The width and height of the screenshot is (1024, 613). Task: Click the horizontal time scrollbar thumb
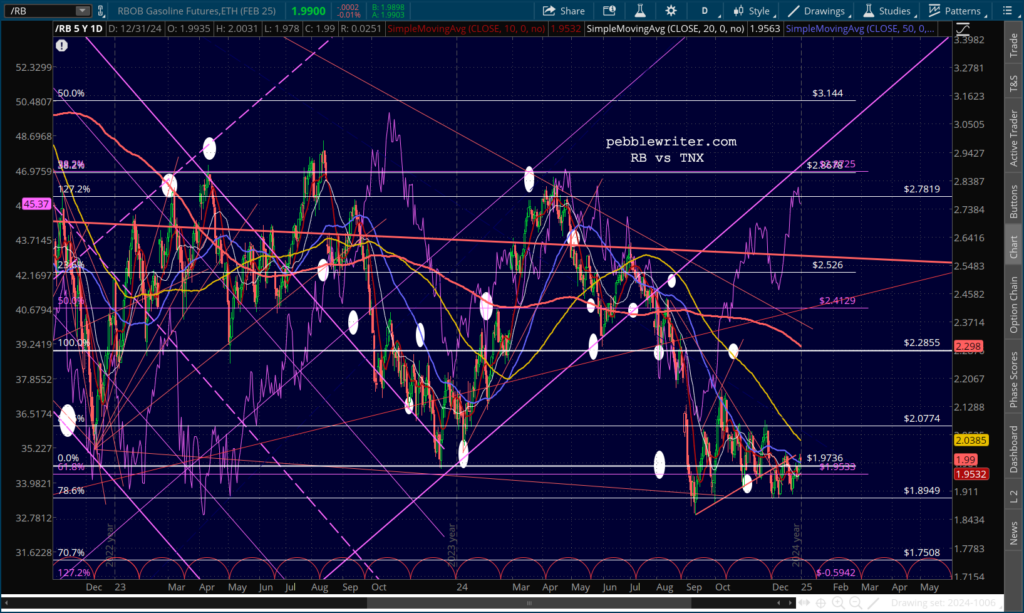point(529,603)
